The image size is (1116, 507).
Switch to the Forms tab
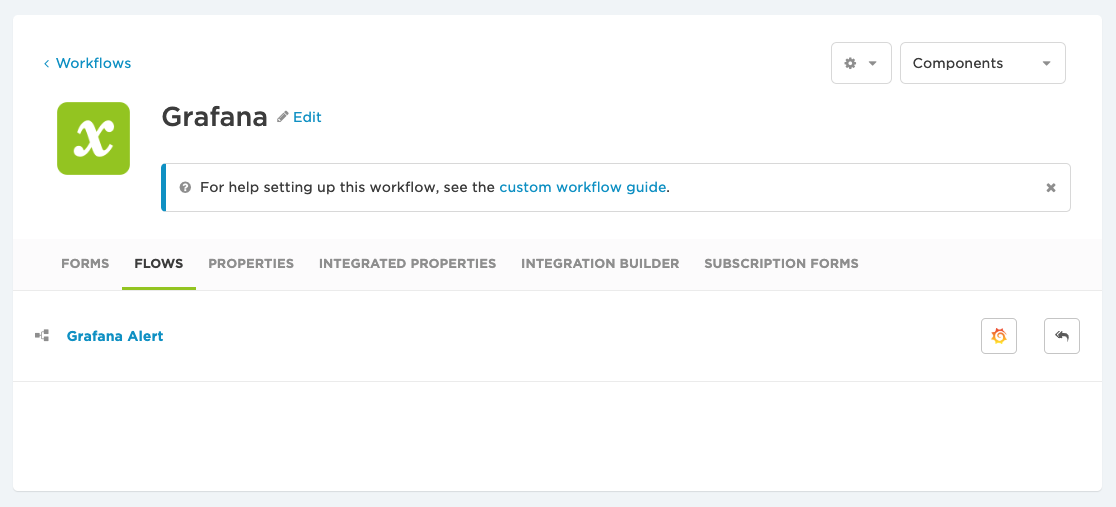click(85, 263)
